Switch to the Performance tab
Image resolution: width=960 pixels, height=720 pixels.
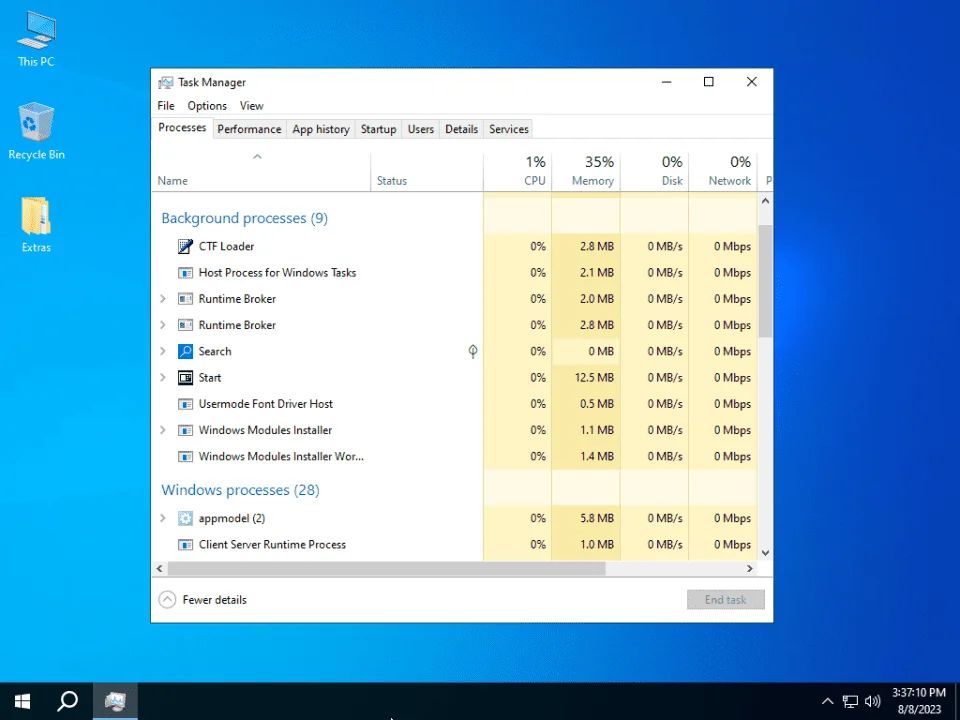click(x=249, y=129)
